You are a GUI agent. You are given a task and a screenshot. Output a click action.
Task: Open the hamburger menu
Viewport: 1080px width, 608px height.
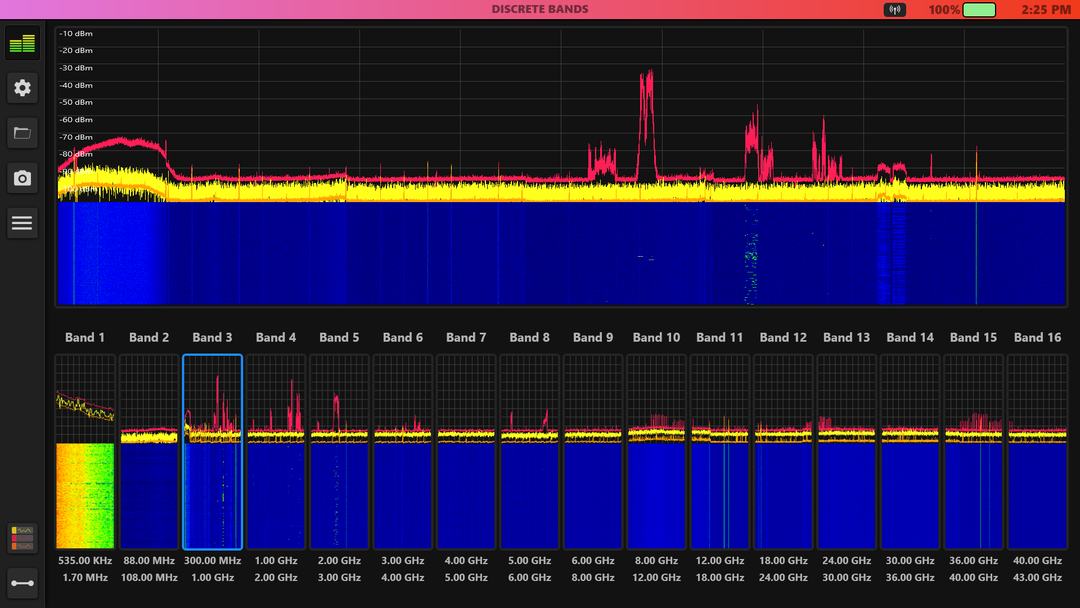coord(22,224)
